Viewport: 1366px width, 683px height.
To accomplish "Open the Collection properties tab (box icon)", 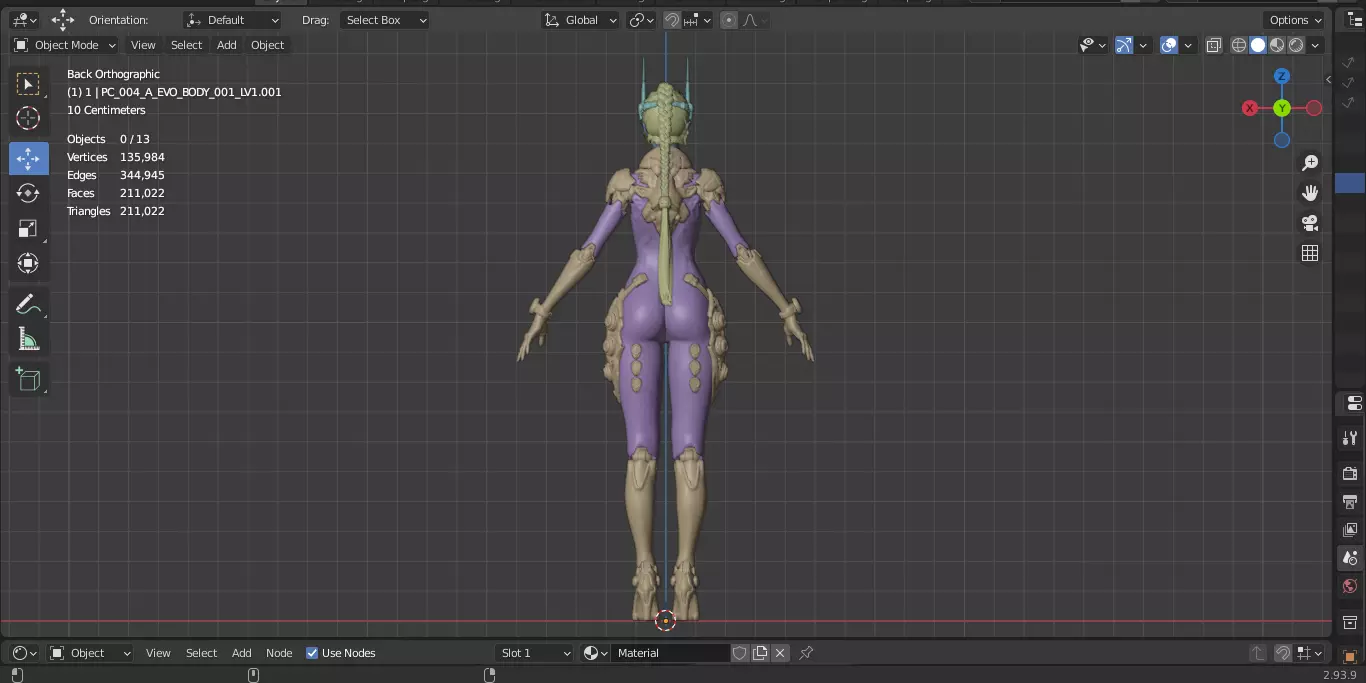I will [x=1350, y=622].
